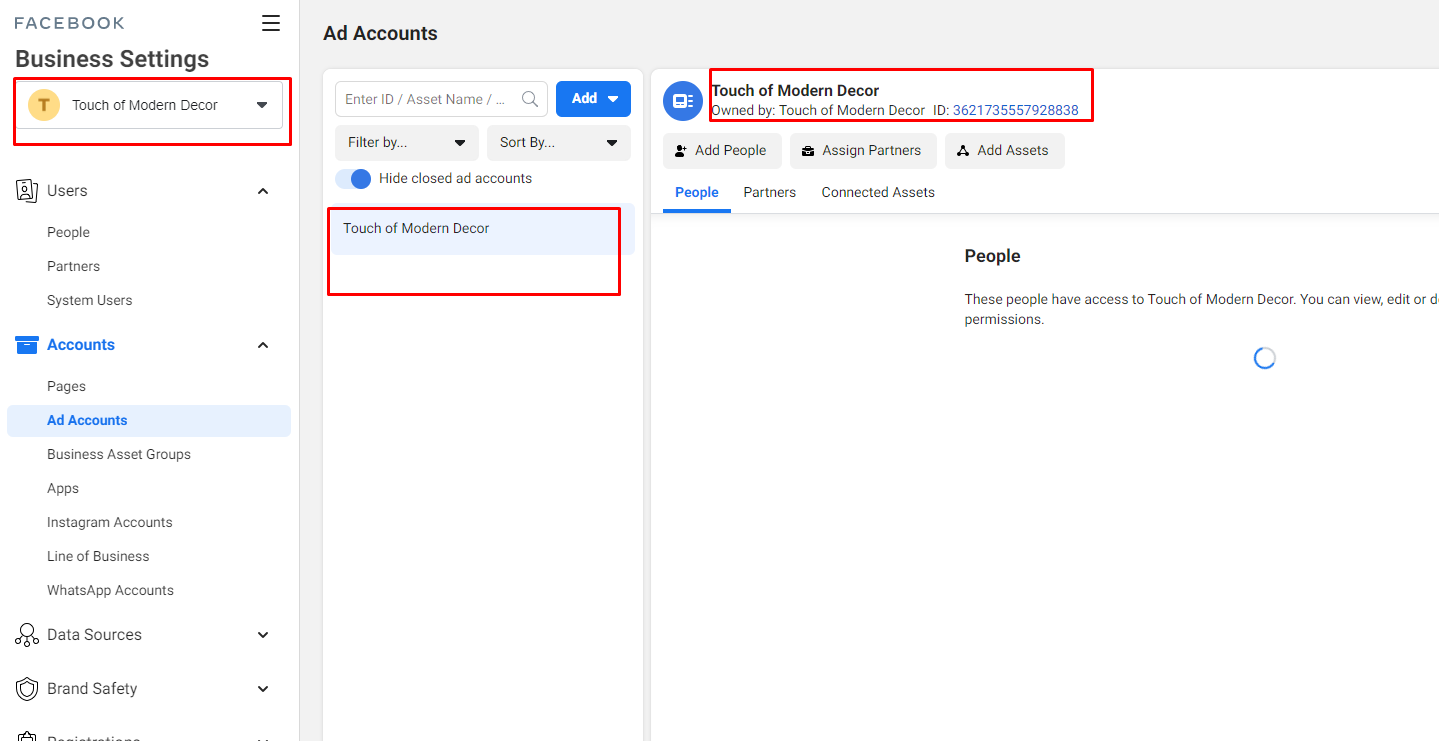
Task: Expand the Data Sources section
Action: [x=263, y=635]
